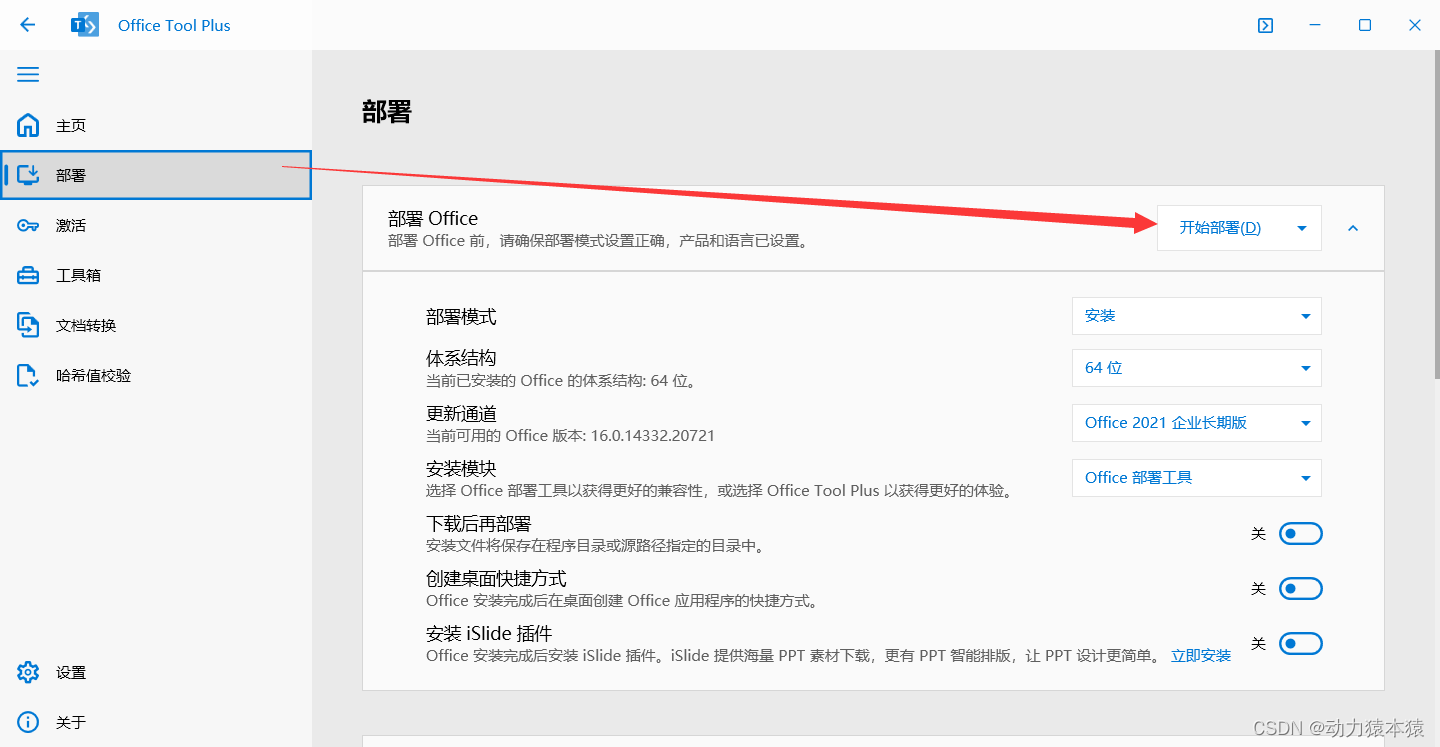
Task: Go to 主页 in the sidebar
Action: pyautogui.click(x=156, y=125)
